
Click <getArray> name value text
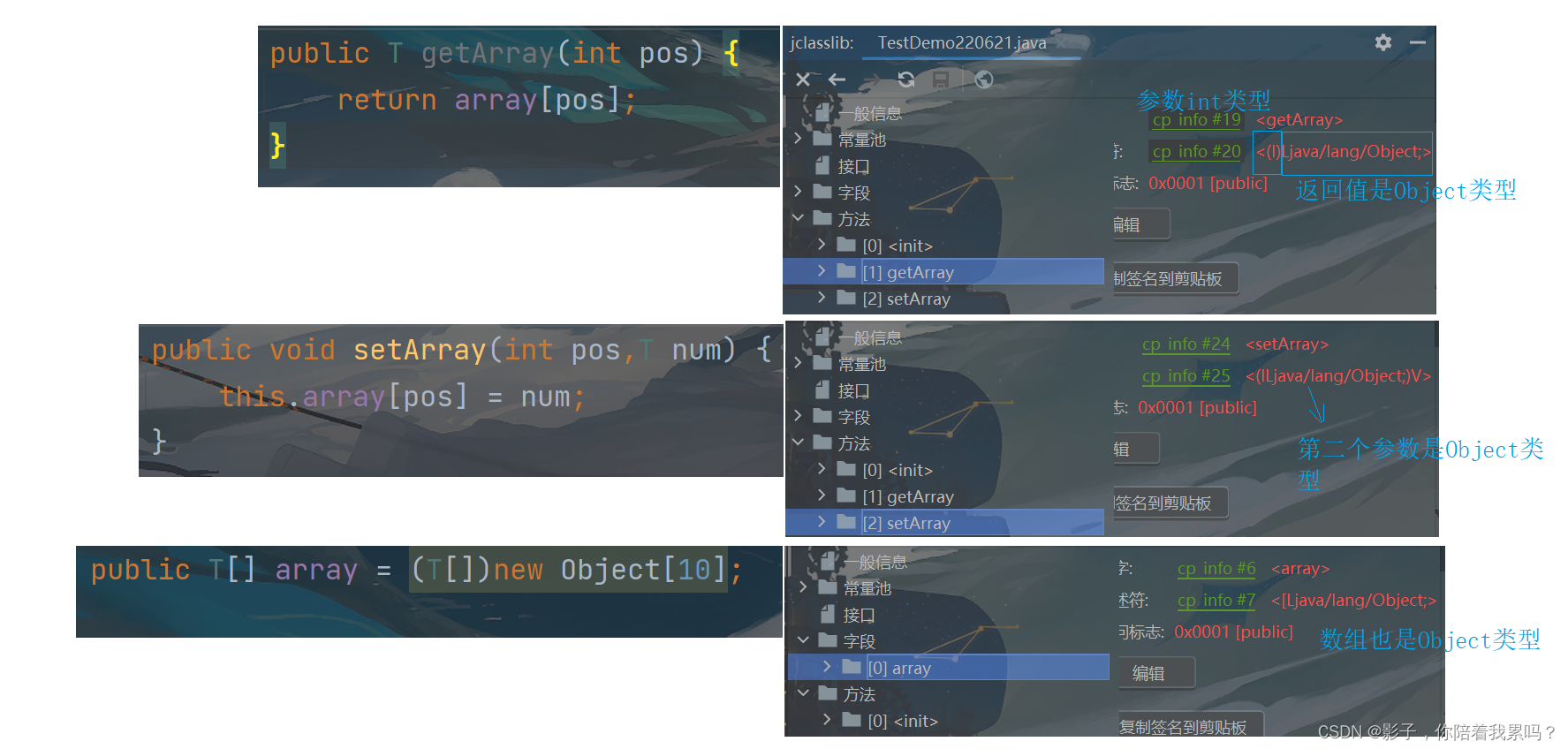coord(1299,120)
